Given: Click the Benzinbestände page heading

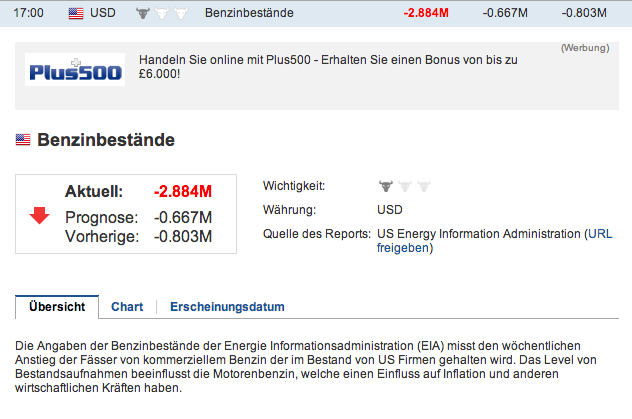Looking at the screenshot, I should 106,141.
